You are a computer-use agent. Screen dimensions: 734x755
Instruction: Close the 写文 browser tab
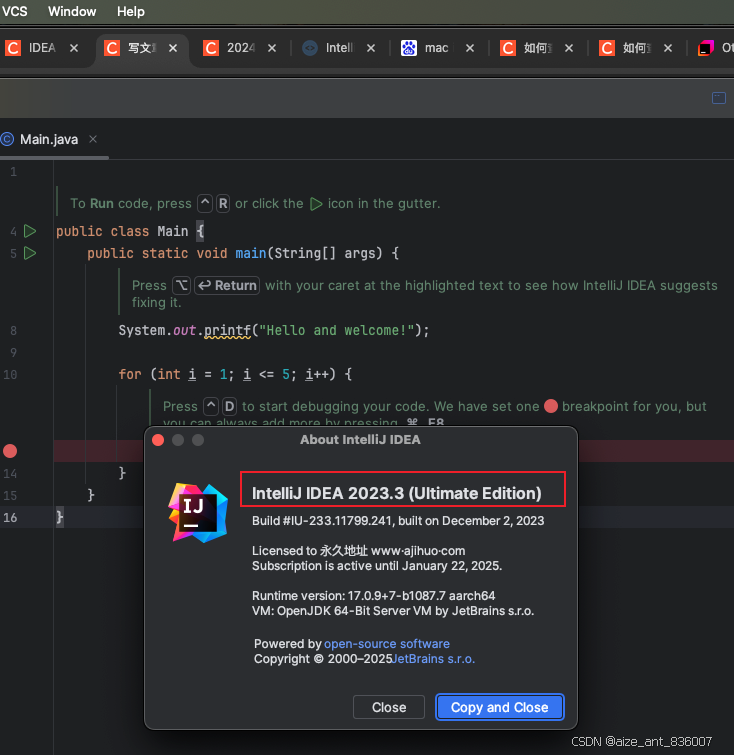point(173,48)
